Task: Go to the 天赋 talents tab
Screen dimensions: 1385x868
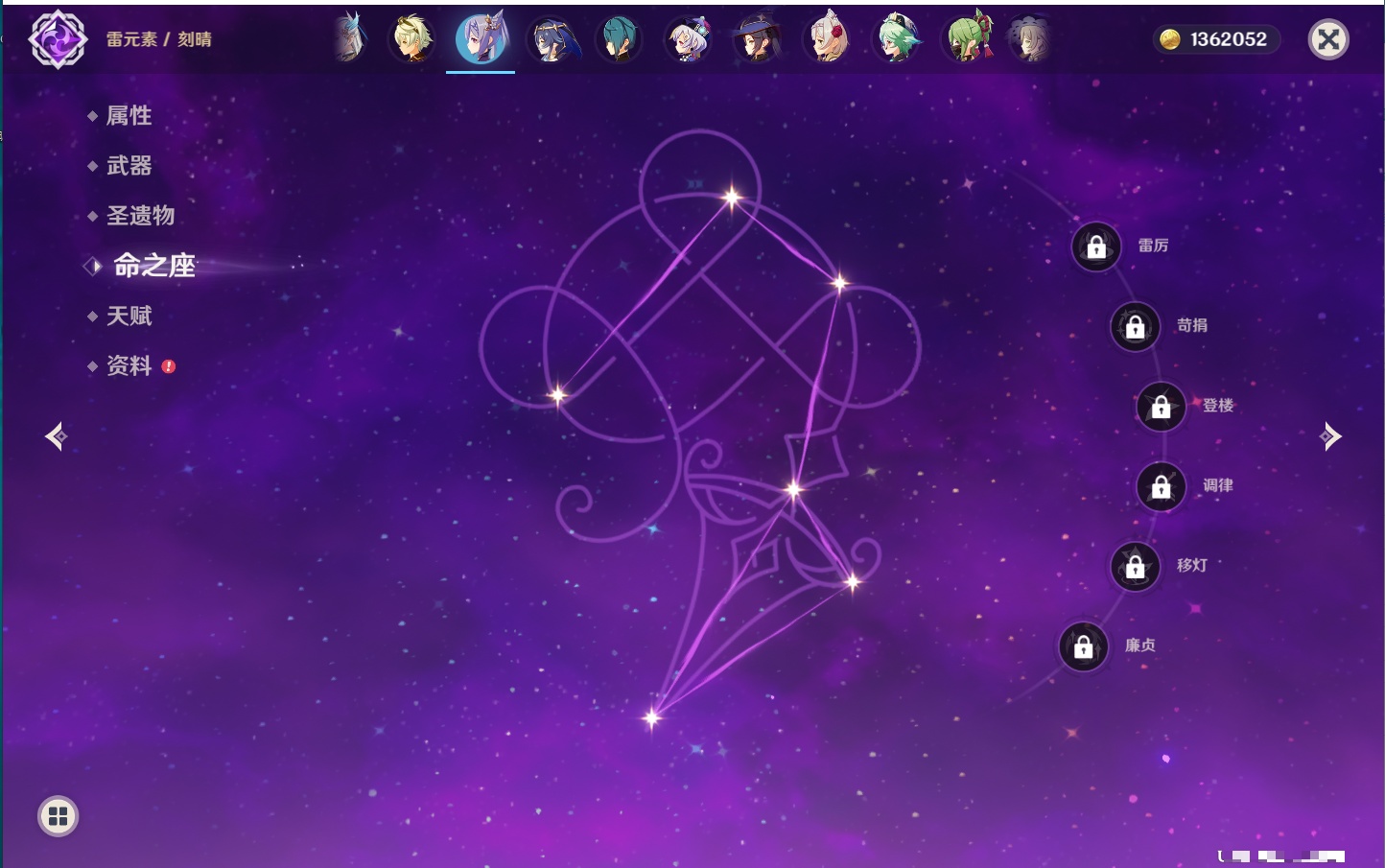Action: pyautogui.click(x=129, y=316)
